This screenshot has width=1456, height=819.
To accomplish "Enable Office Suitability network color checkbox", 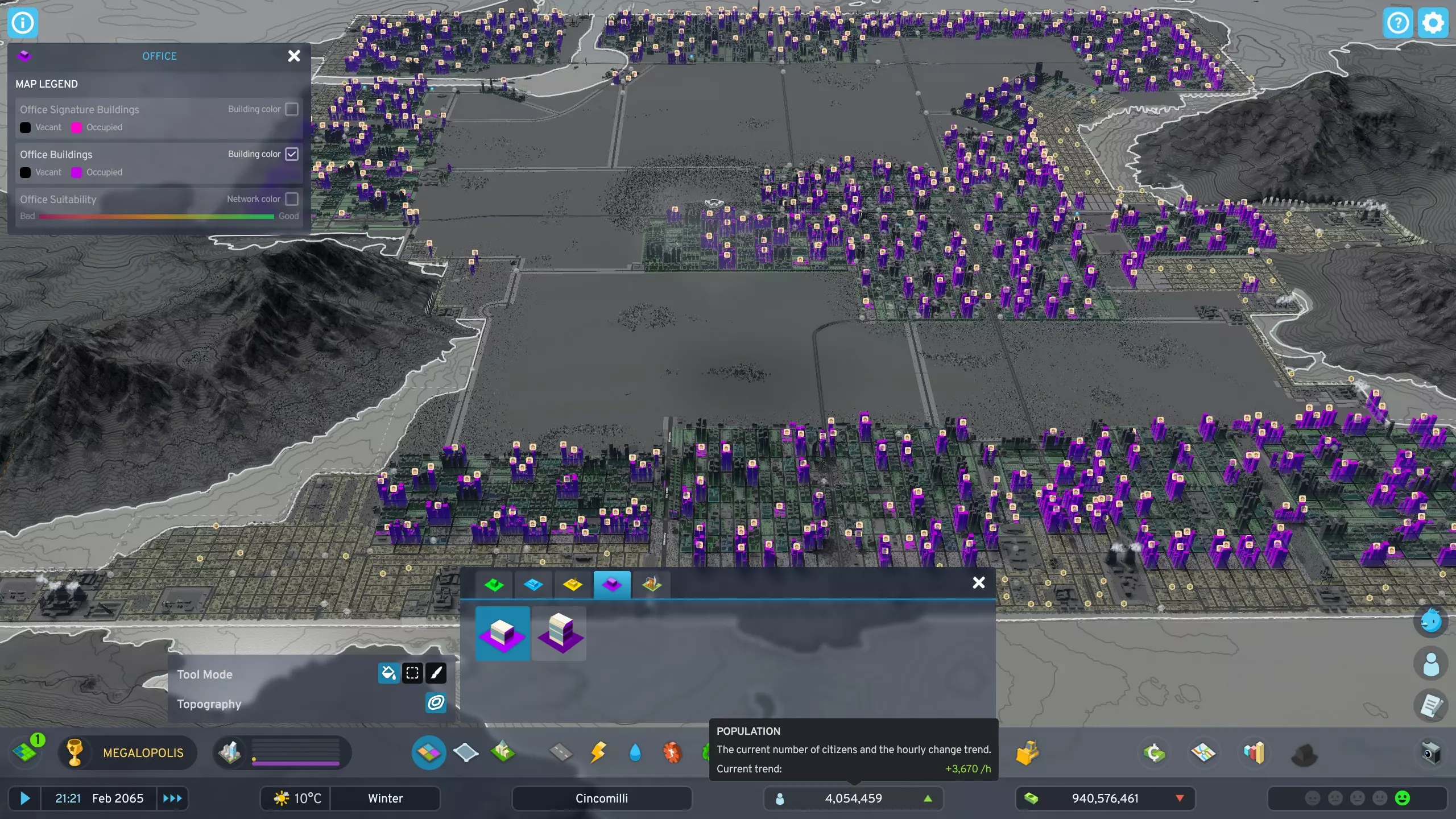I will coord(292,198).
